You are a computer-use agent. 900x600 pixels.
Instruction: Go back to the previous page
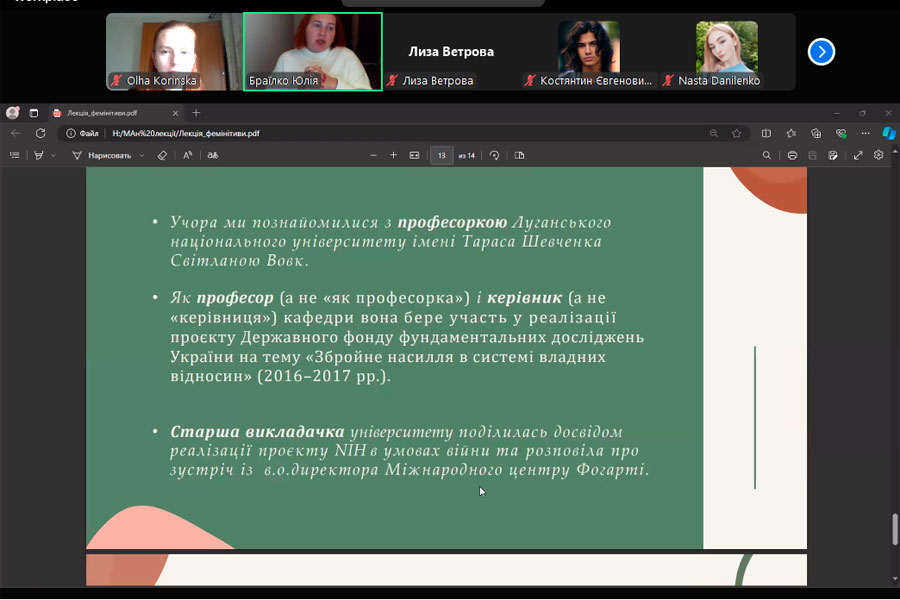(x=15, y=133)
